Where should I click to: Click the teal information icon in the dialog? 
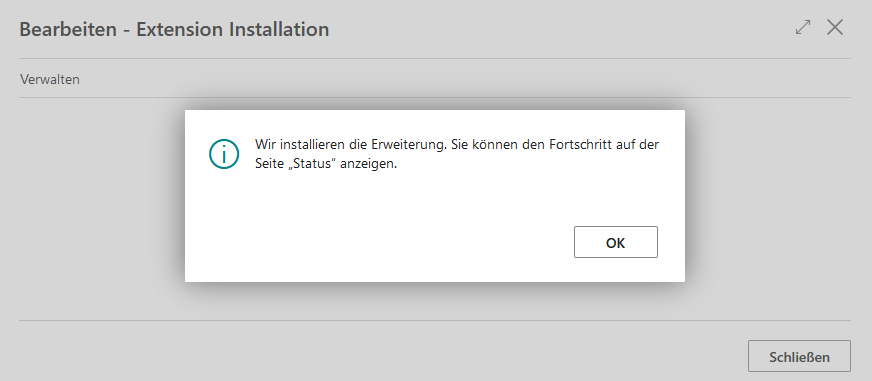(x=224, y=154)
